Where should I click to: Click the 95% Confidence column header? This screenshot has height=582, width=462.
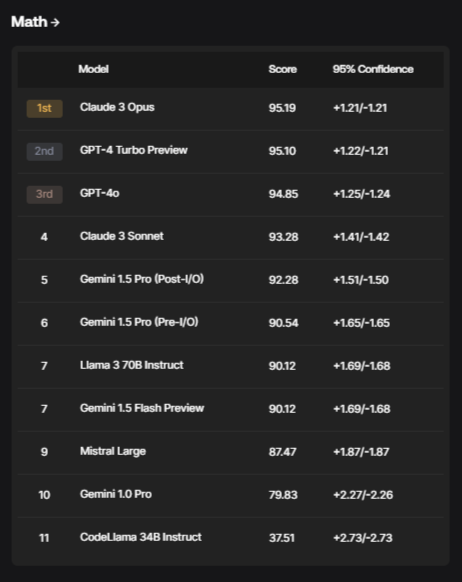coord(373,69)
